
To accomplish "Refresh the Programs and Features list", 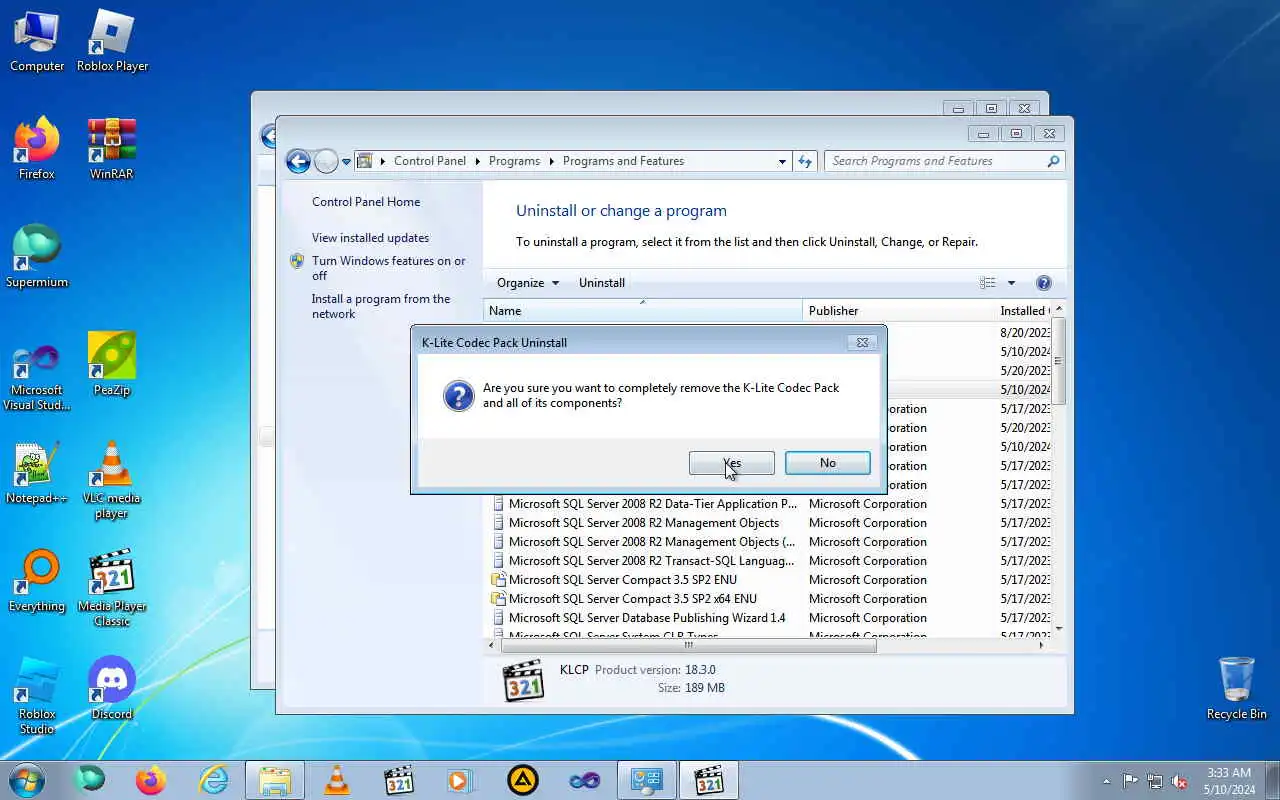I will pos(805,161).
